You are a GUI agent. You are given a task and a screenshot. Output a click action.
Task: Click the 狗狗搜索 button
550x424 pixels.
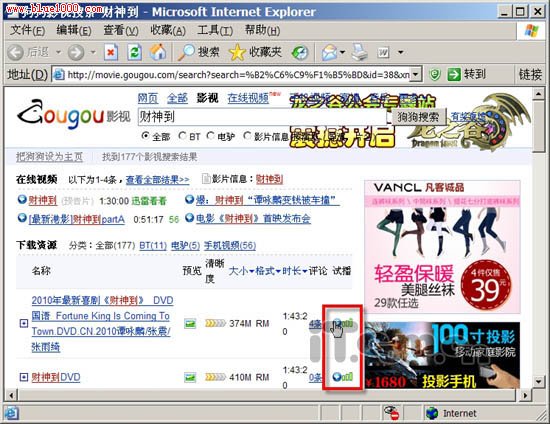pos(418,116)
